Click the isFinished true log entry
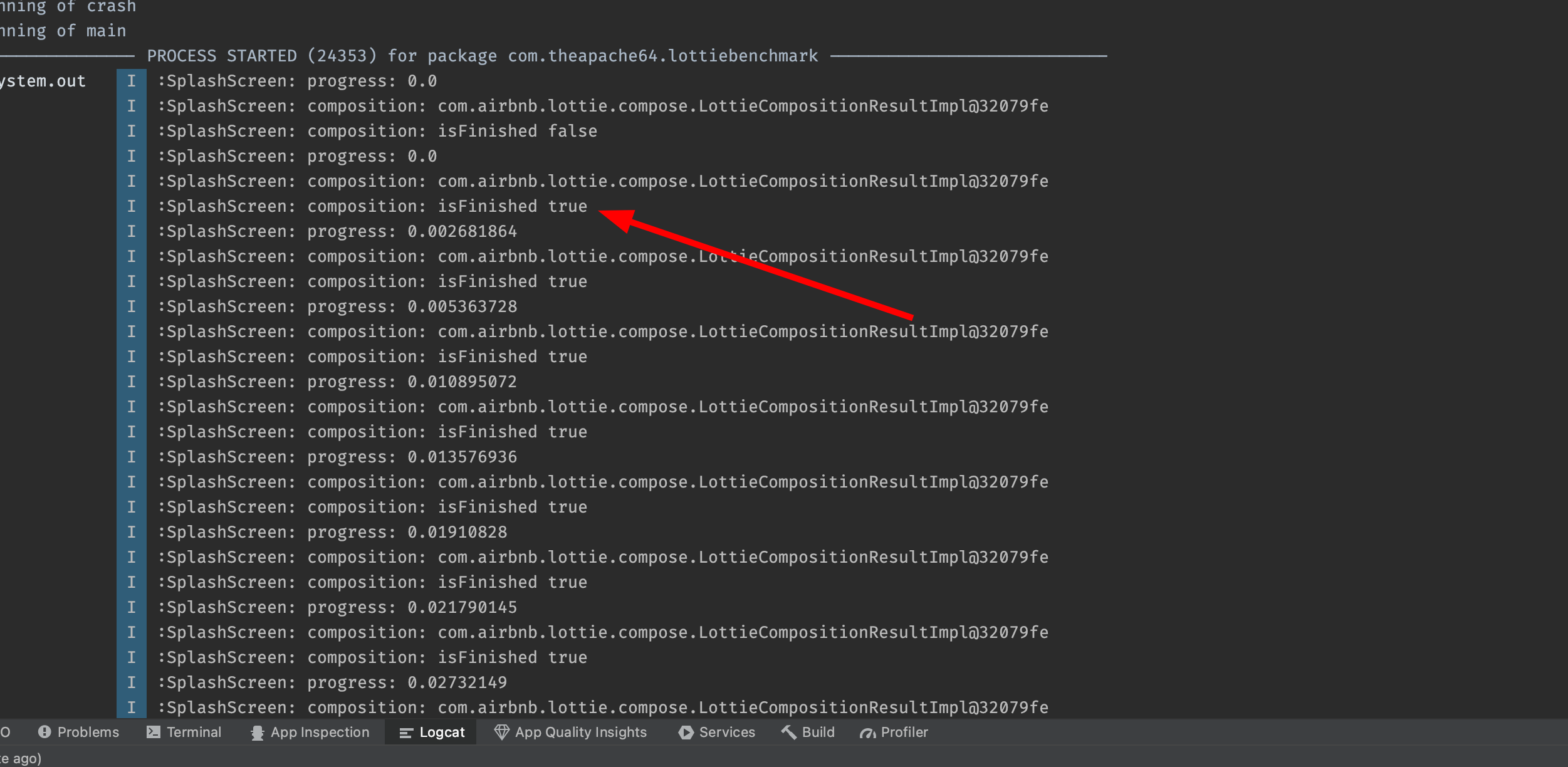 tap(372, 206)
